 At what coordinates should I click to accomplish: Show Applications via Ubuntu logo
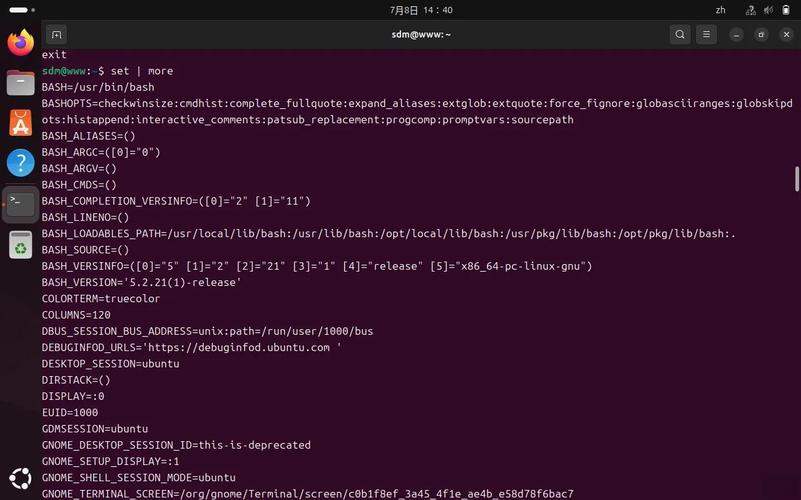tap(20, 479)
